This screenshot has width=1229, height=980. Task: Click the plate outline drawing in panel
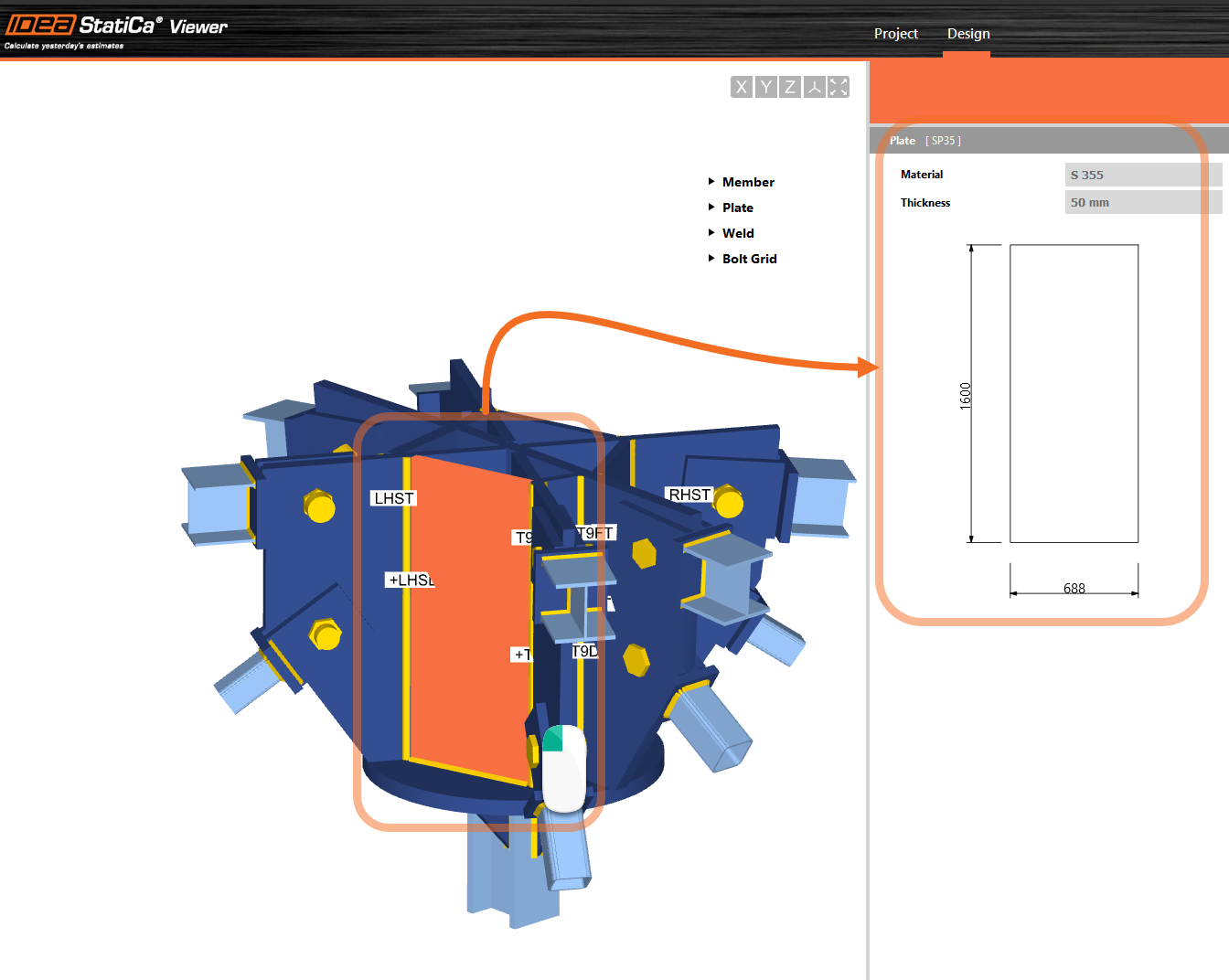click(x=1074, y=393)
